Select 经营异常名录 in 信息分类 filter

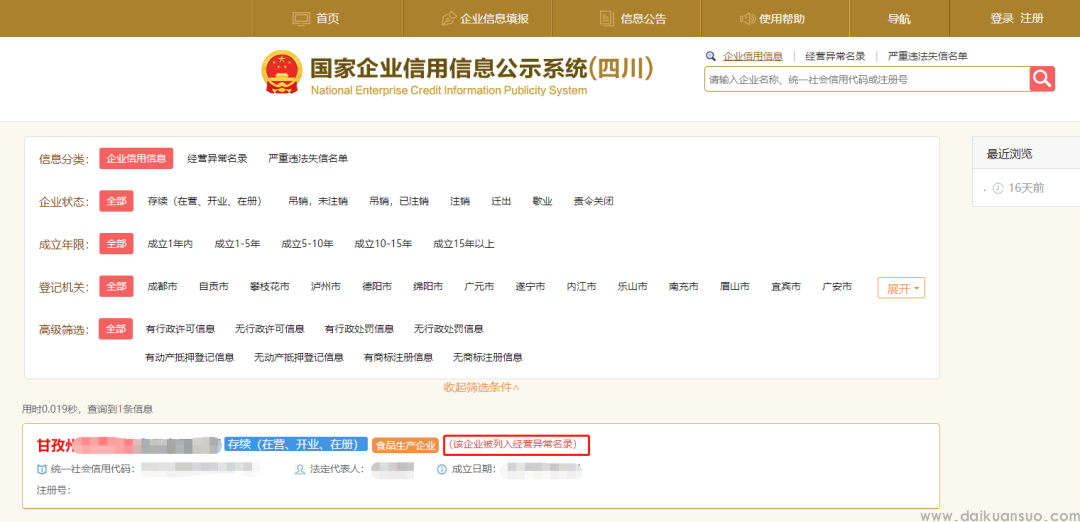217,158
